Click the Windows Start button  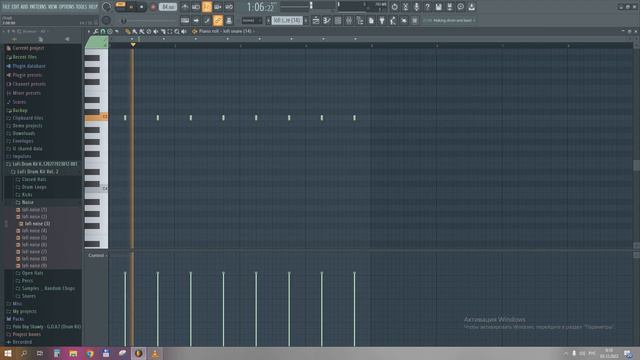pos(8,353)
